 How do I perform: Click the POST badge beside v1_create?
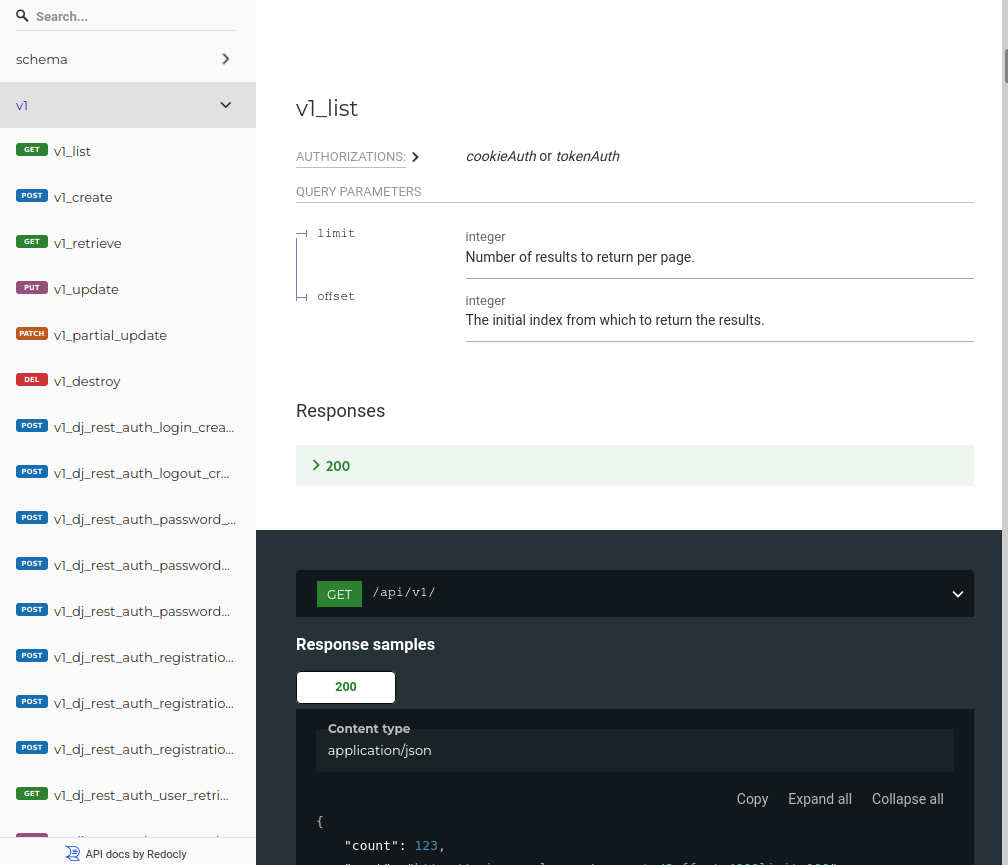[x=32, y=196]
